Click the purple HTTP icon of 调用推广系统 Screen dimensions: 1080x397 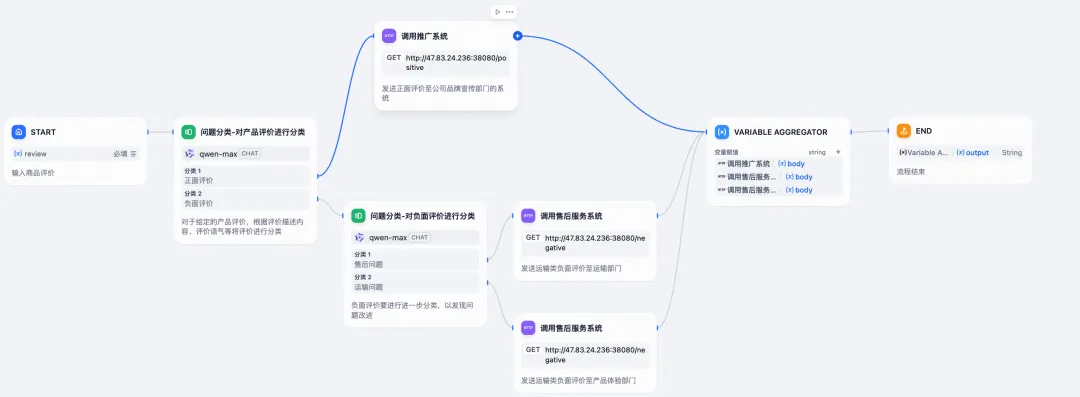pyautogui.click(x=390, y=36)
